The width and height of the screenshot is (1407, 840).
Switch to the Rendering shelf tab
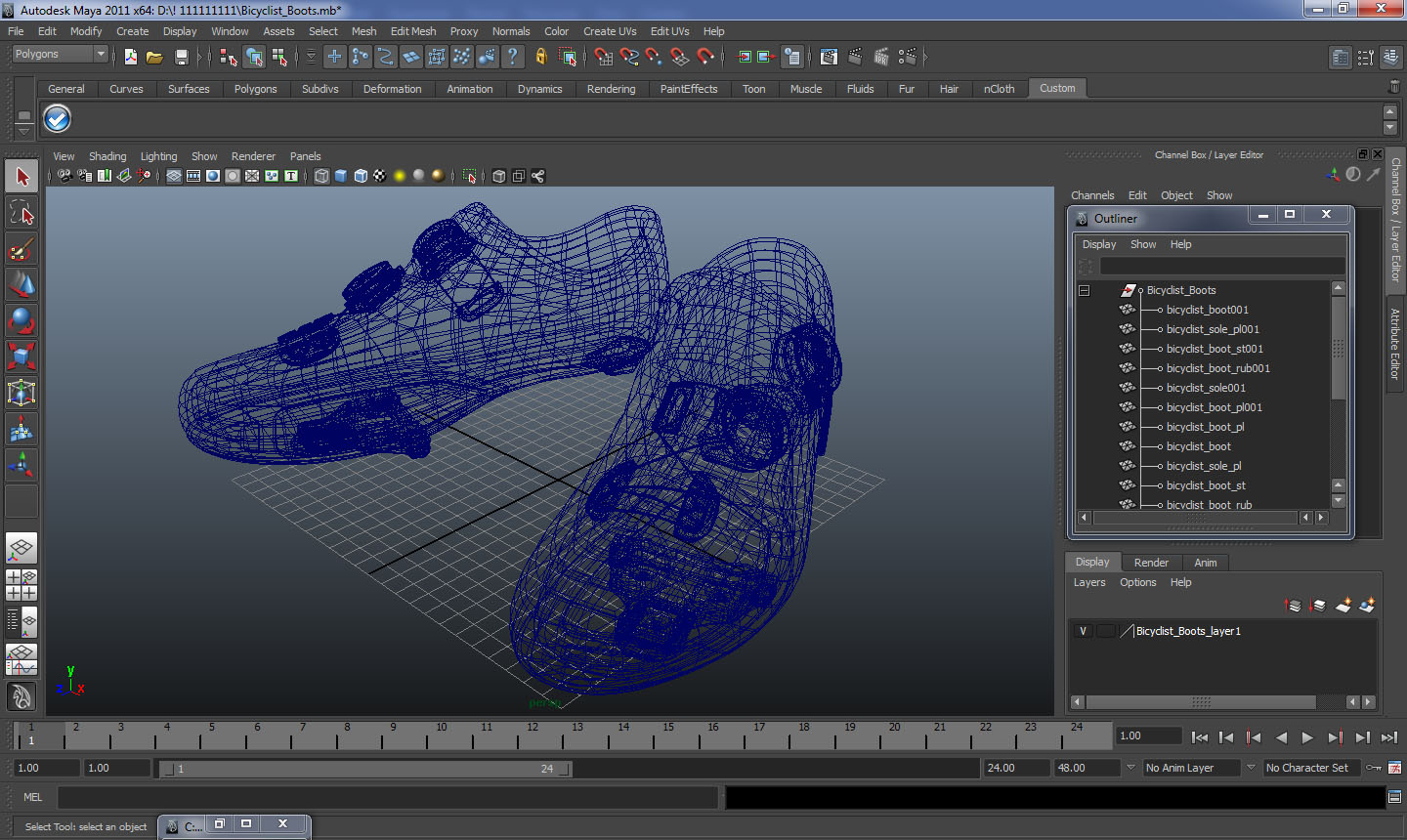click(x=611, y=89)
